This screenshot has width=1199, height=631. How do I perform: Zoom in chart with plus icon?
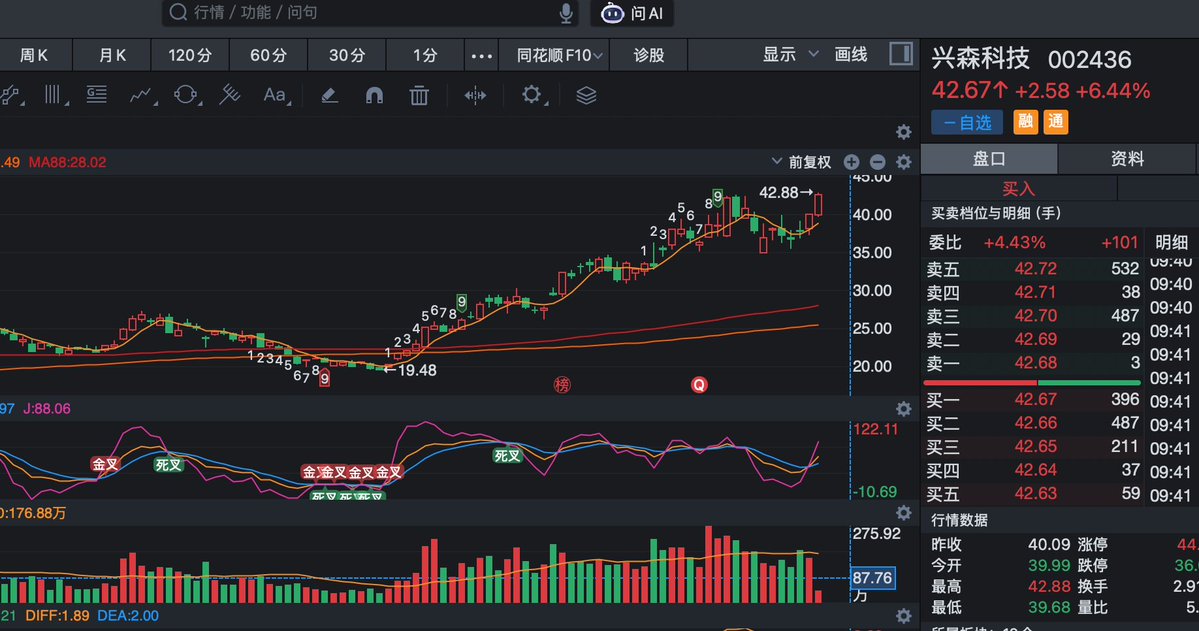(851, 162)
